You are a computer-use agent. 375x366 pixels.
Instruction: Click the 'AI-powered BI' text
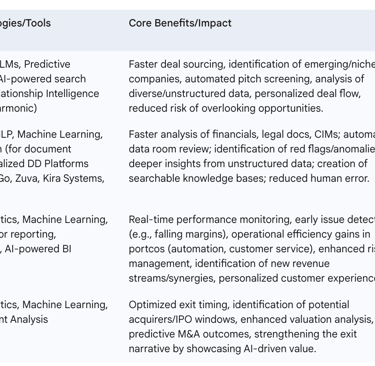tap(38, 249)
